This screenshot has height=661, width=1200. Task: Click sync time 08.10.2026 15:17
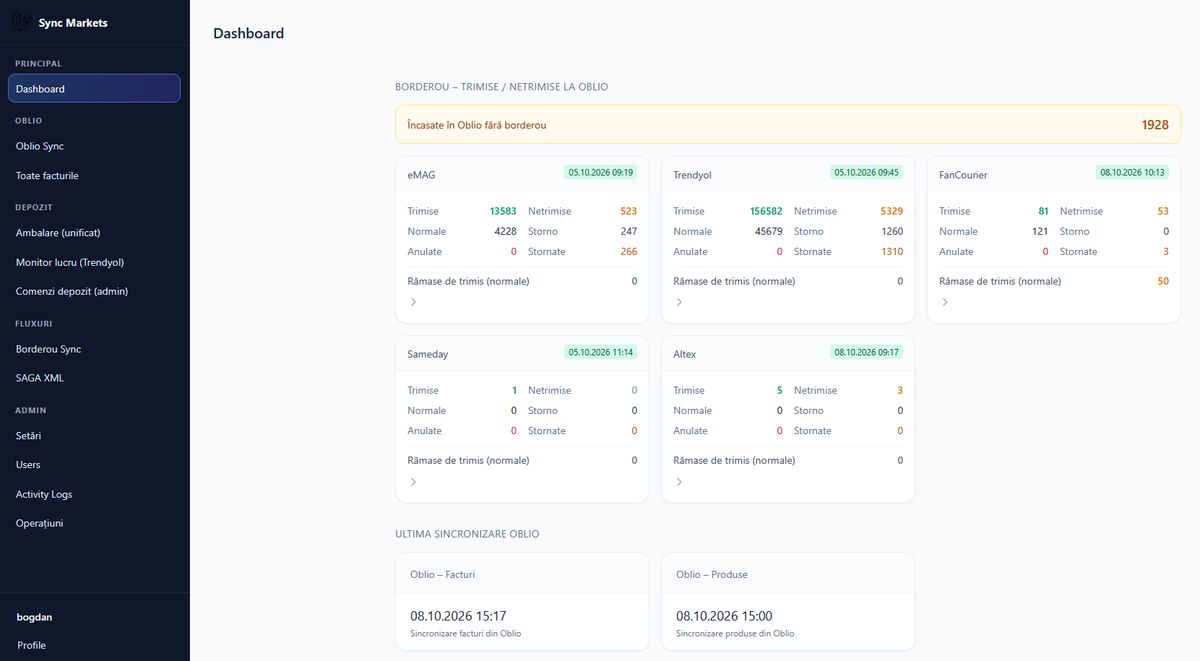tap(458, 616)
